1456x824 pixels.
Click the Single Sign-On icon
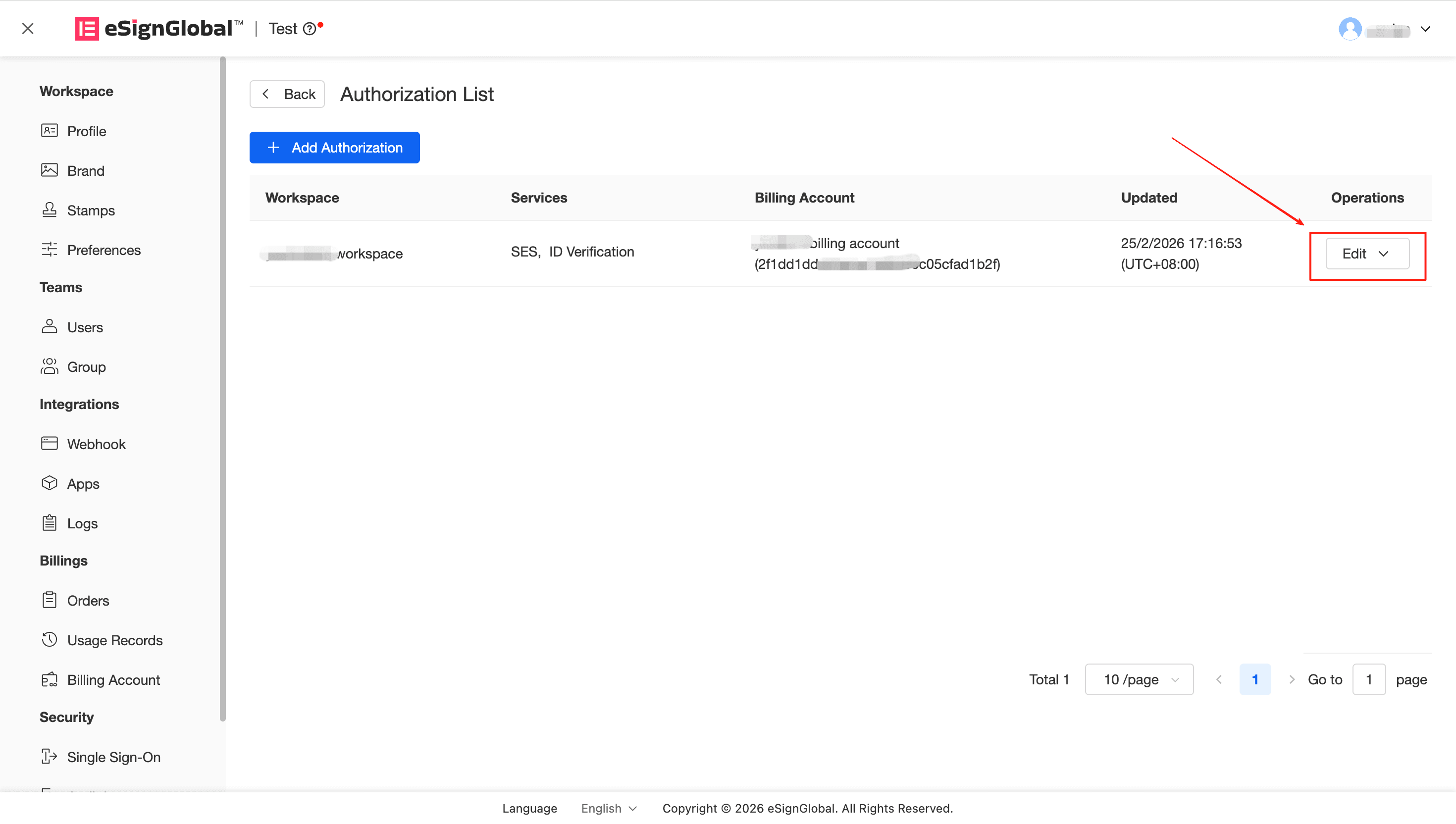pos(49,757)
